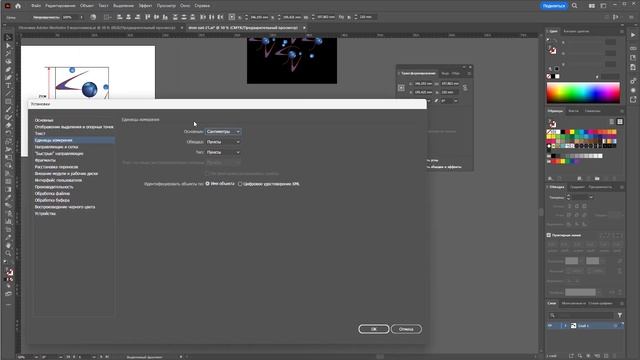Screen dimensions: 640x360
Task: Open the Редактирование menu
Action: [x=60, y=6]
